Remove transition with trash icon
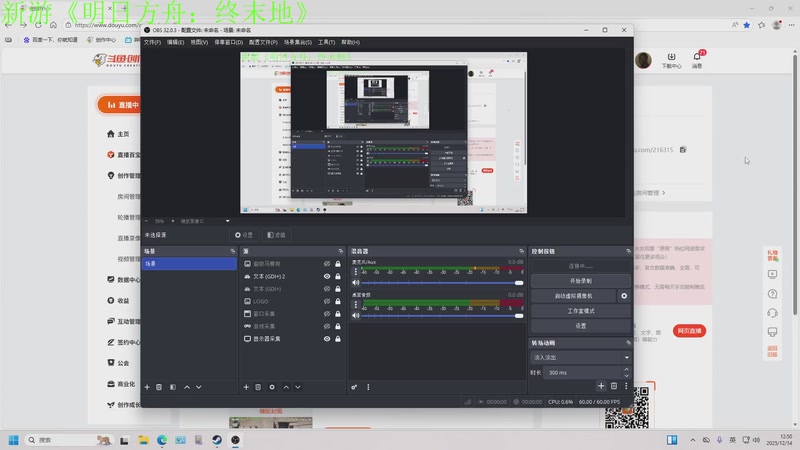800x450 pixels. pos(614,386)
